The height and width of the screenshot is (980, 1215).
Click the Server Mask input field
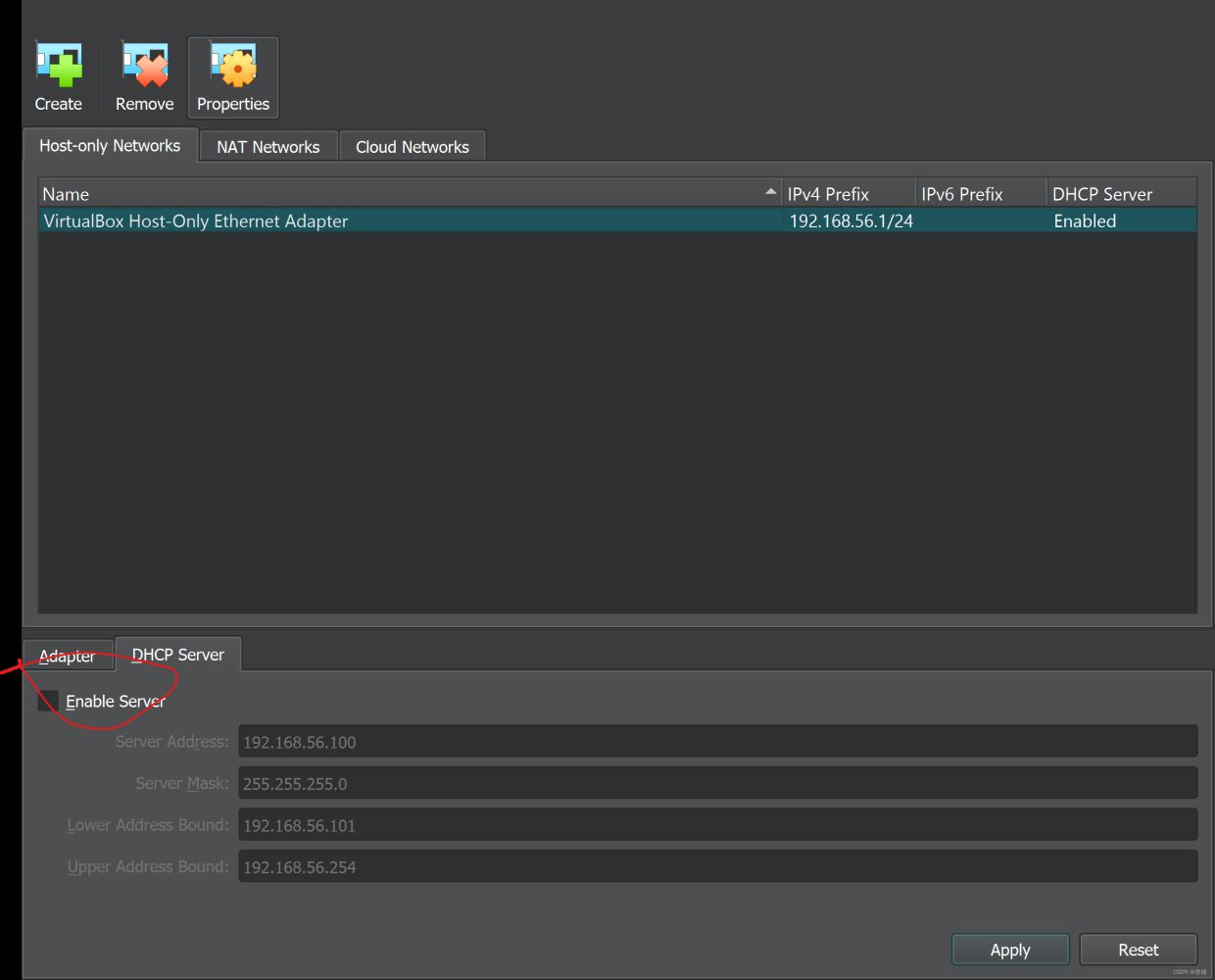coord(716,784)
